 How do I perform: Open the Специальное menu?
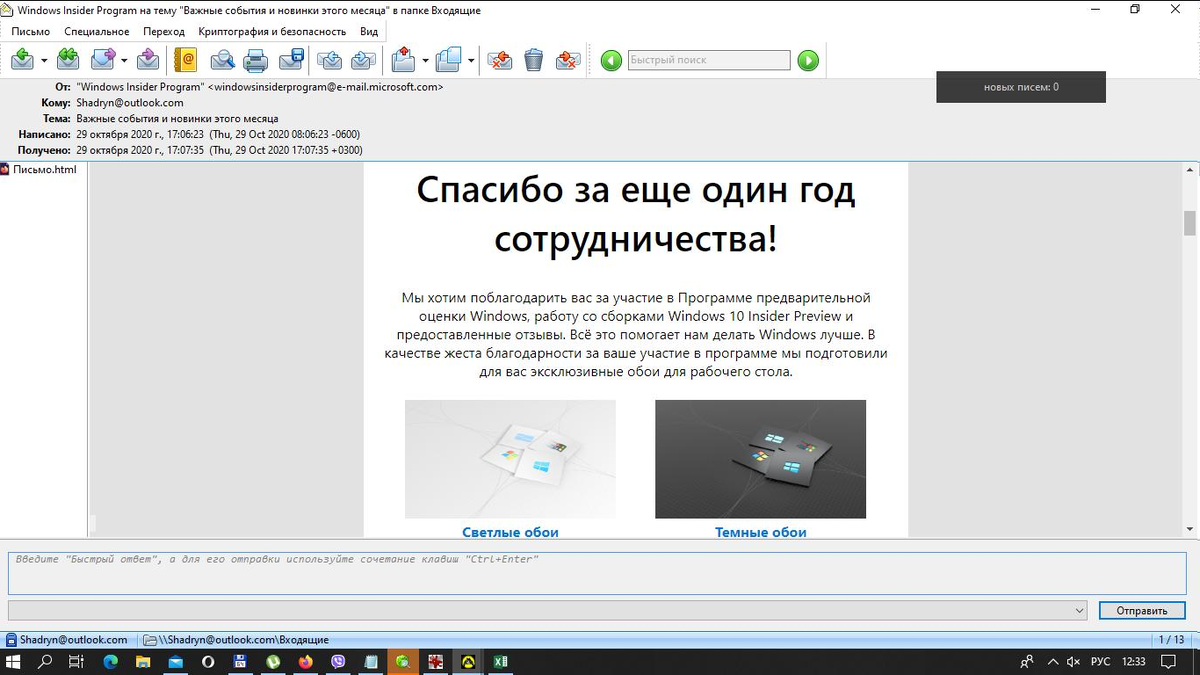click(96, 31)
